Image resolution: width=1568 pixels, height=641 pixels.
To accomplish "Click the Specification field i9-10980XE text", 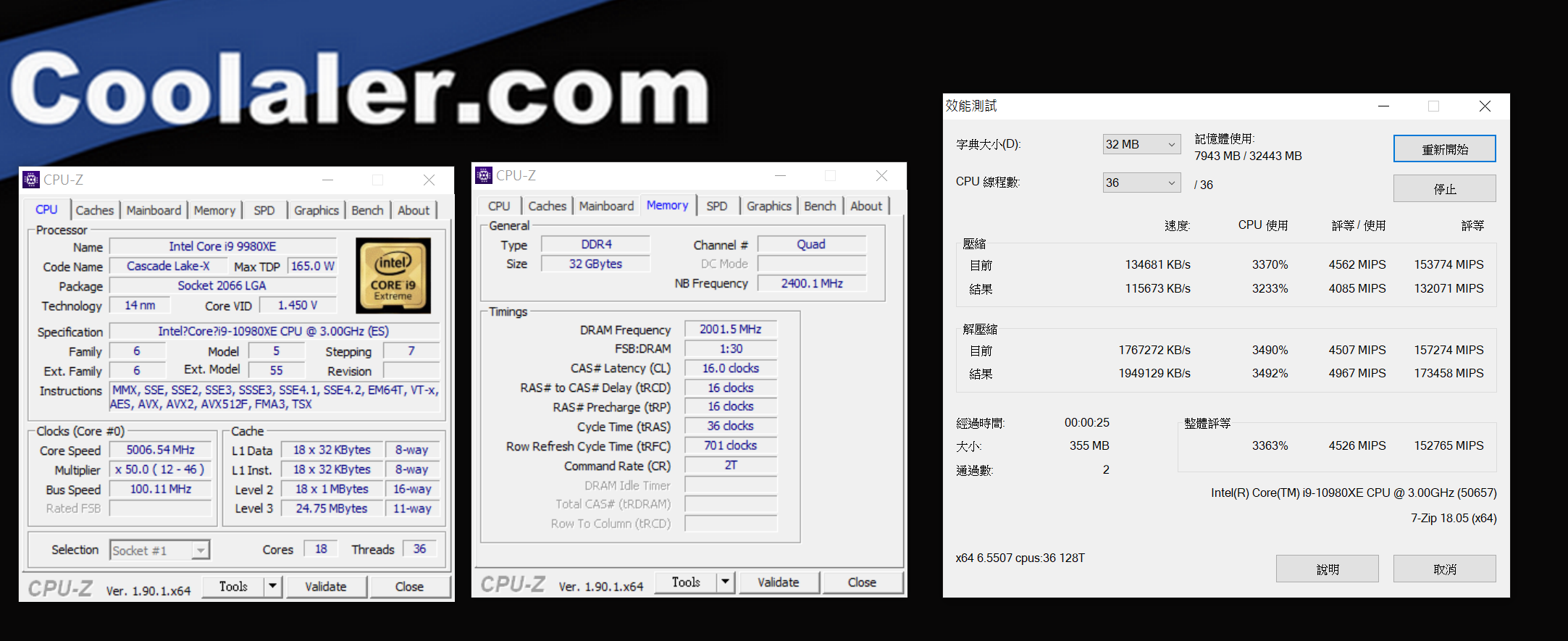I will (x=274, y=331).
